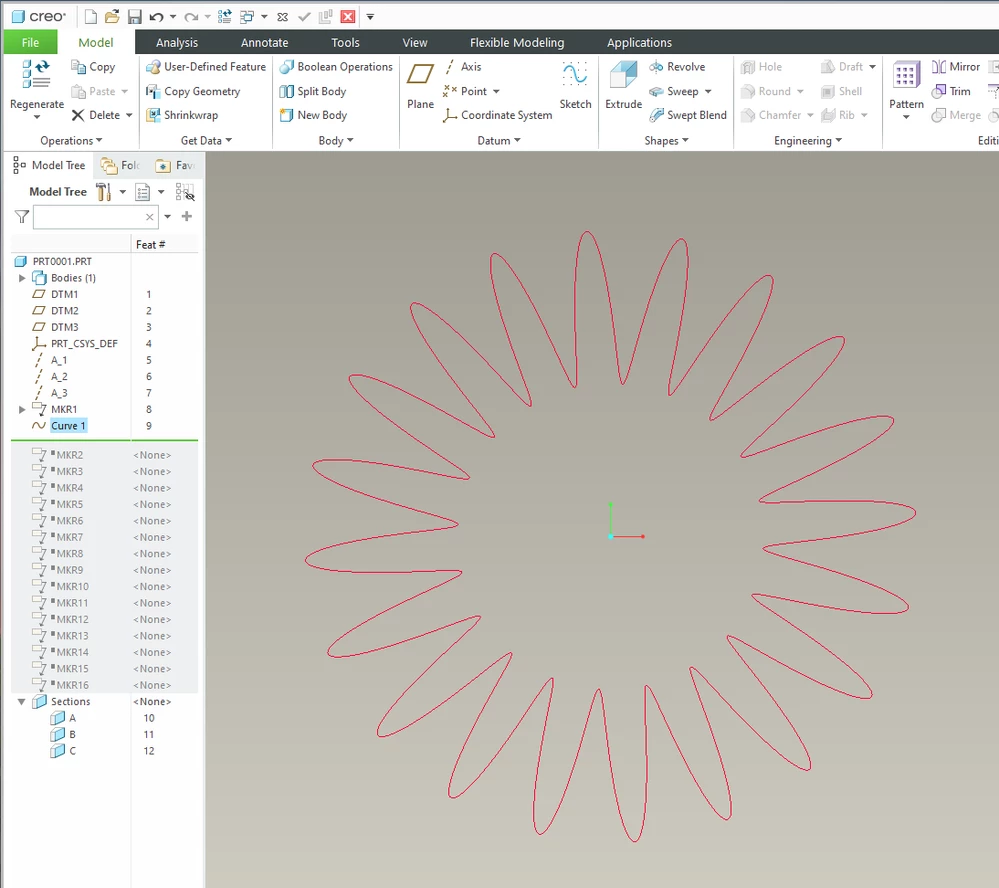This screenshot has width=999, height=888.
Task: Open Model Tree settings hammer icon
Action: tap(104, 192)
